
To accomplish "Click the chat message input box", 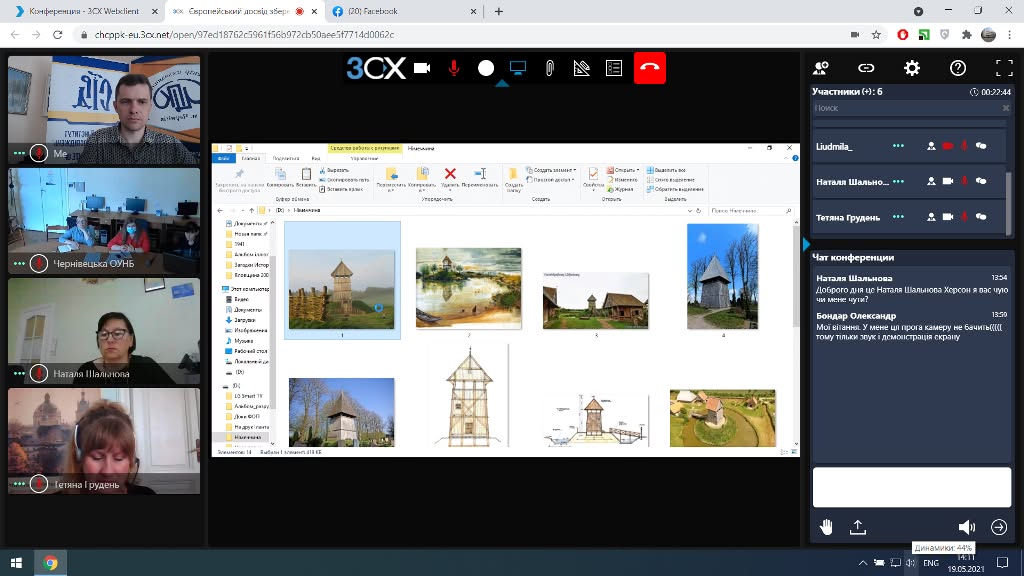I will [911, 487].
